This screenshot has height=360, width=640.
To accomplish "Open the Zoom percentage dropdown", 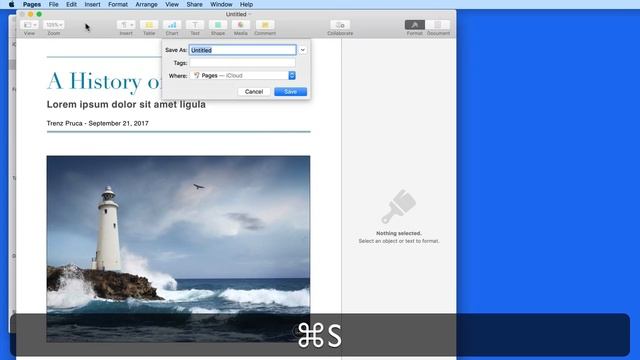I will pos(54,25).
